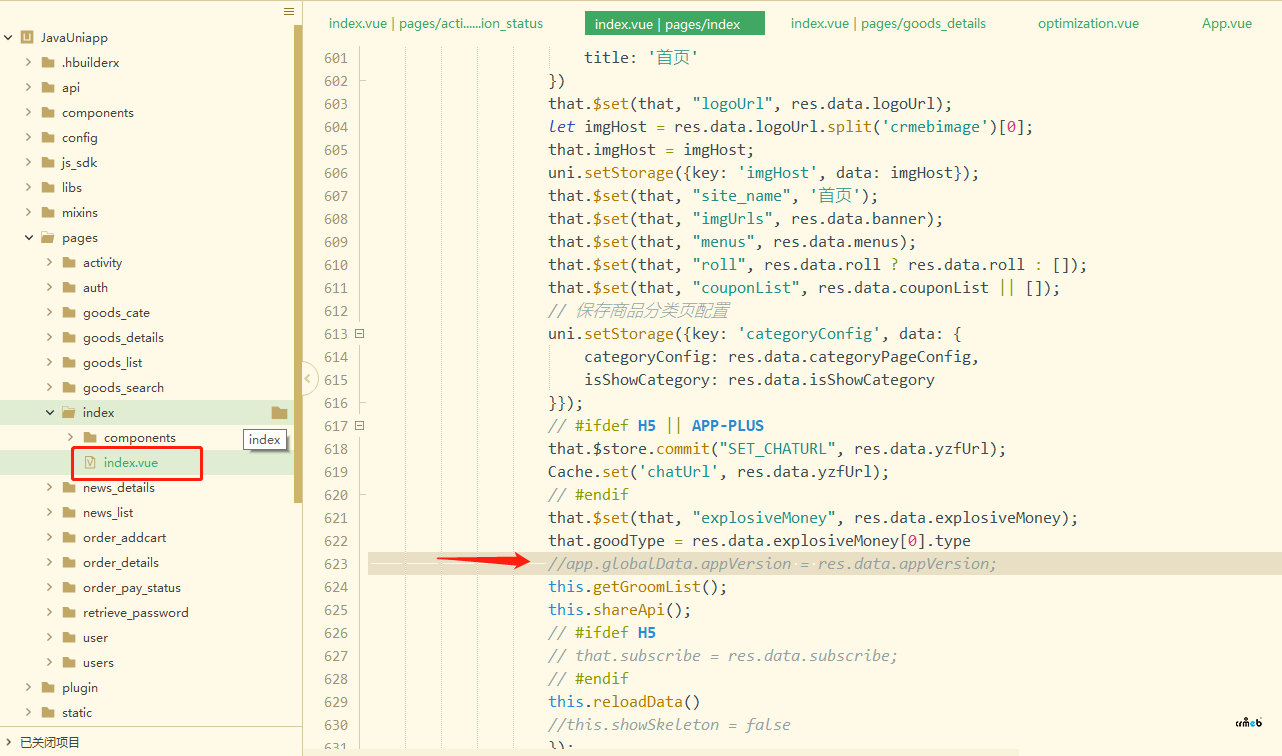This screenshot has height=756, width=1282.
Task: Click line number 623 in gutter
Action: (x=336, y=564)
